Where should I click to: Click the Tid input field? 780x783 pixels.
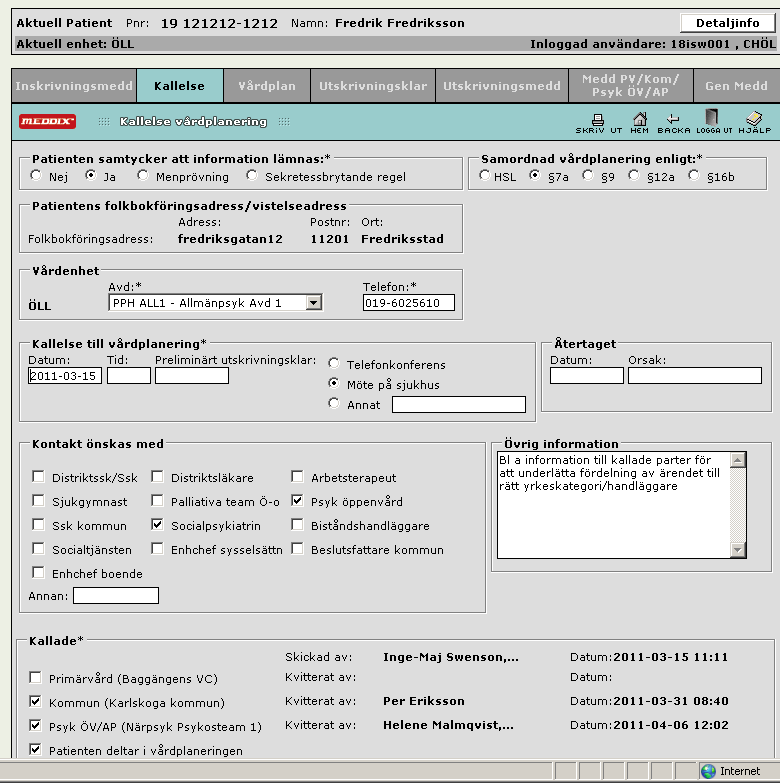pyautogui.click(x=129, y=376)
